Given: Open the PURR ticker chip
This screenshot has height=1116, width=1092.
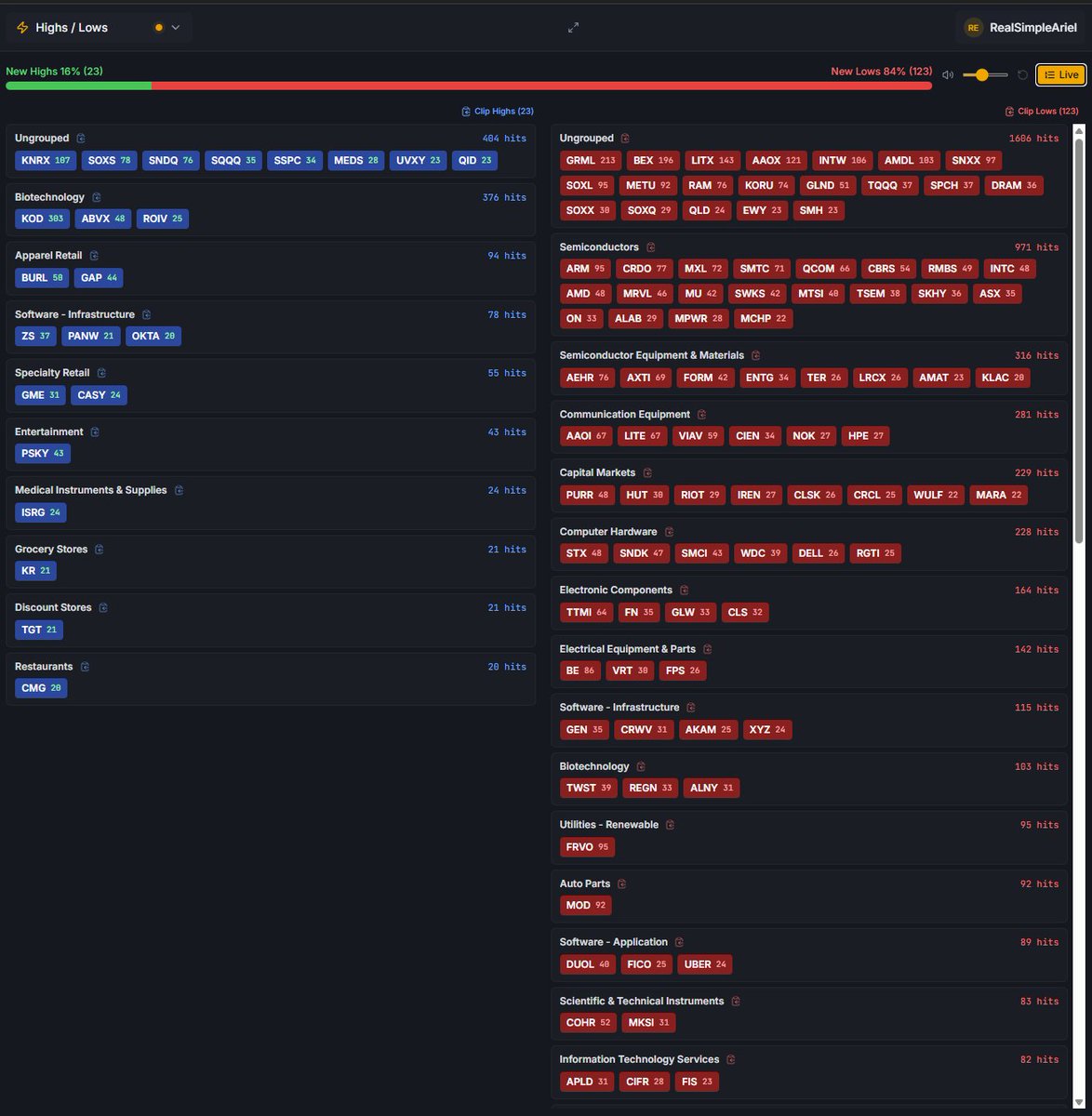Looking at the screenshot, I should coord(587,495).
